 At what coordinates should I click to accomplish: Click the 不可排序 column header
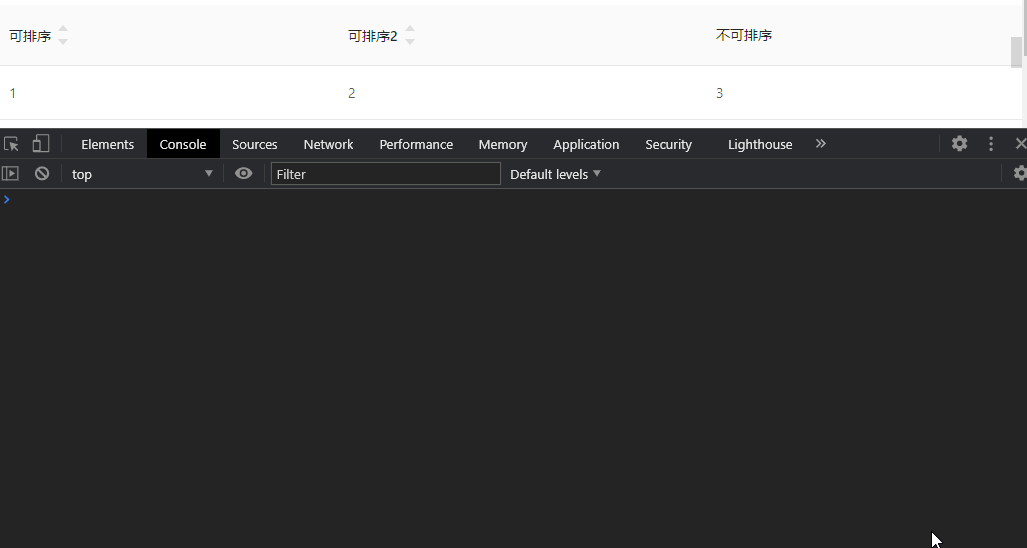point(743,35)
